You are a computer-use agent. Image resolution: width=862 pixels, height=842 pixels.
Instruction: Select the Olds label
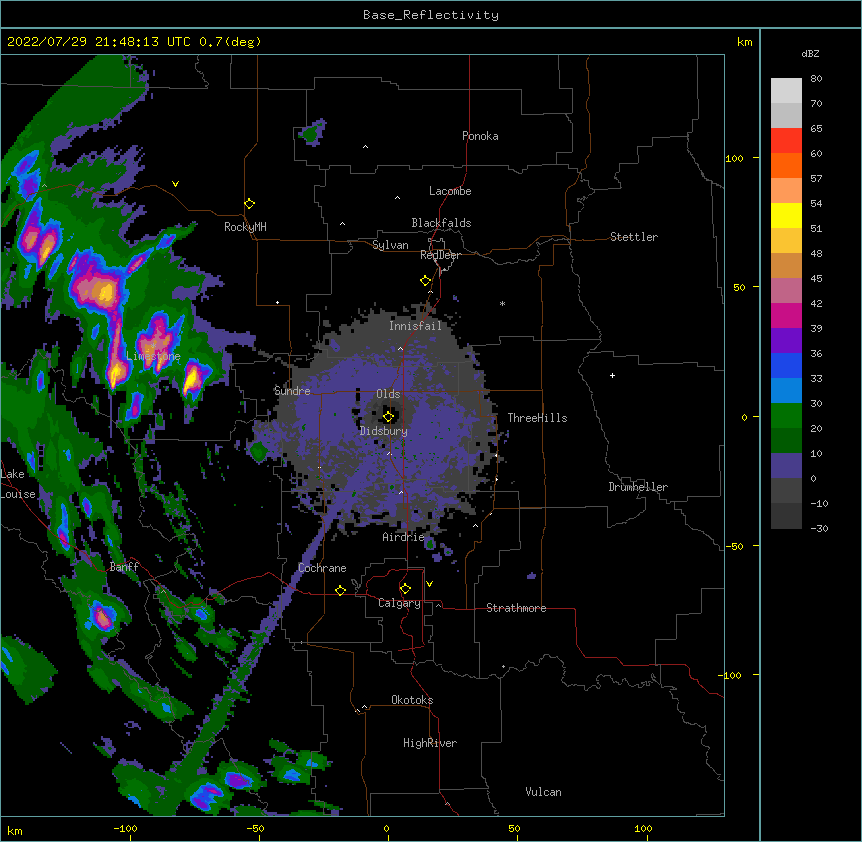[388, 394]
